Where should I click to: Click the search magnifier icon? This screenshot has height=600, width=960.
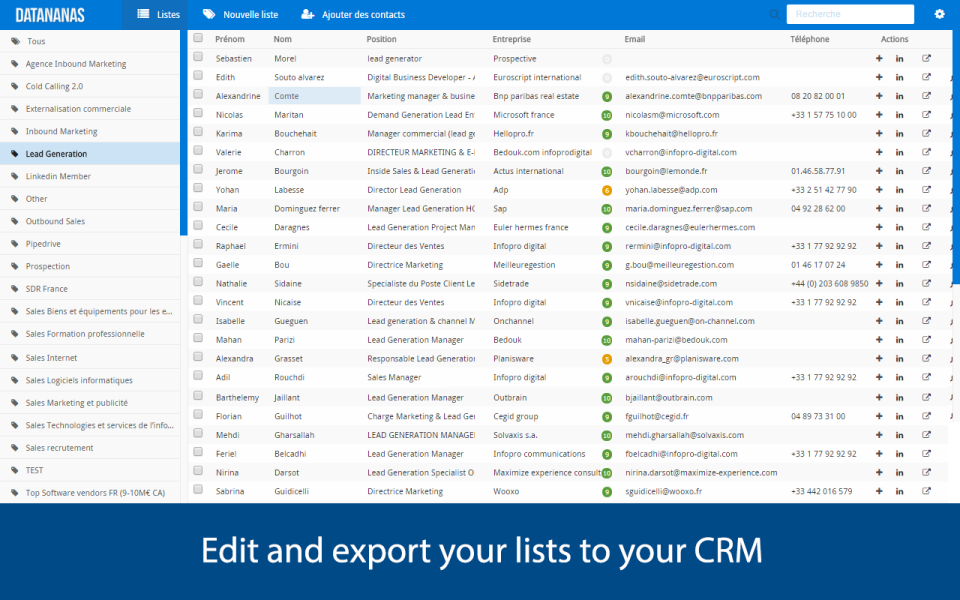774,14
